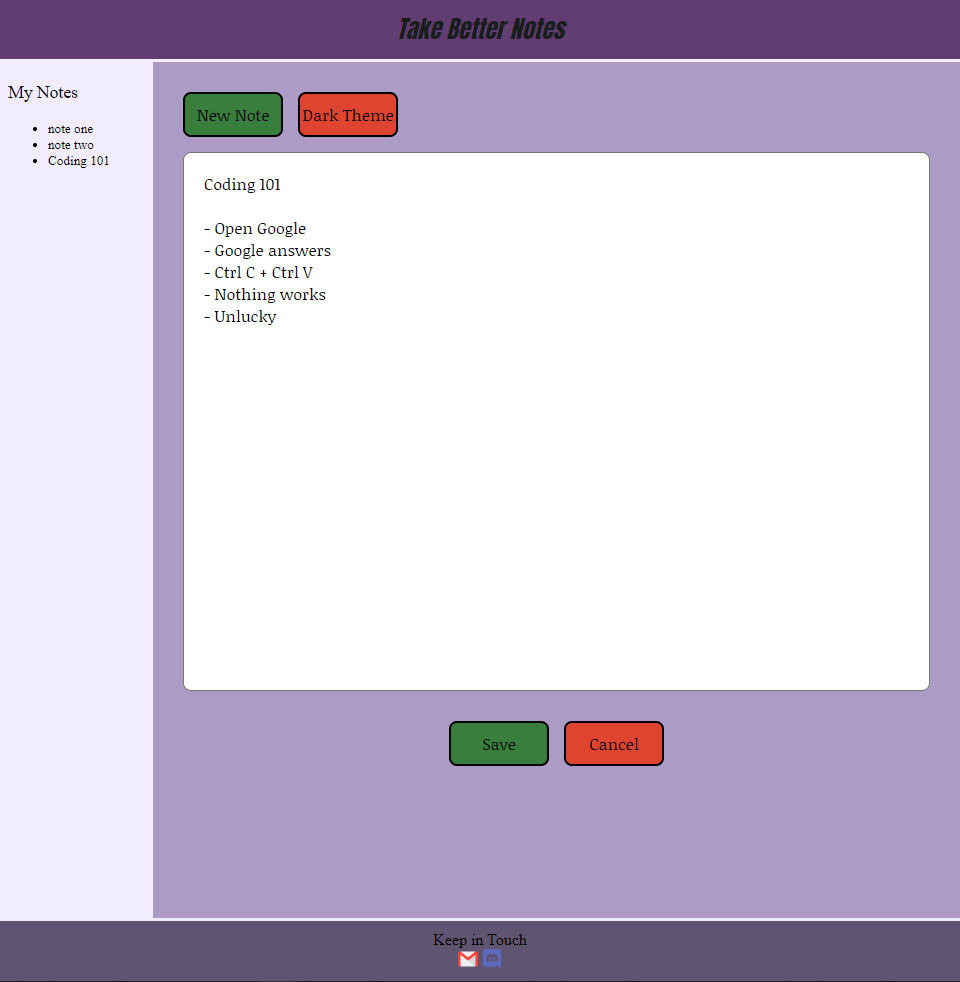Cancel editing the current note

click(x=613, y=743)
